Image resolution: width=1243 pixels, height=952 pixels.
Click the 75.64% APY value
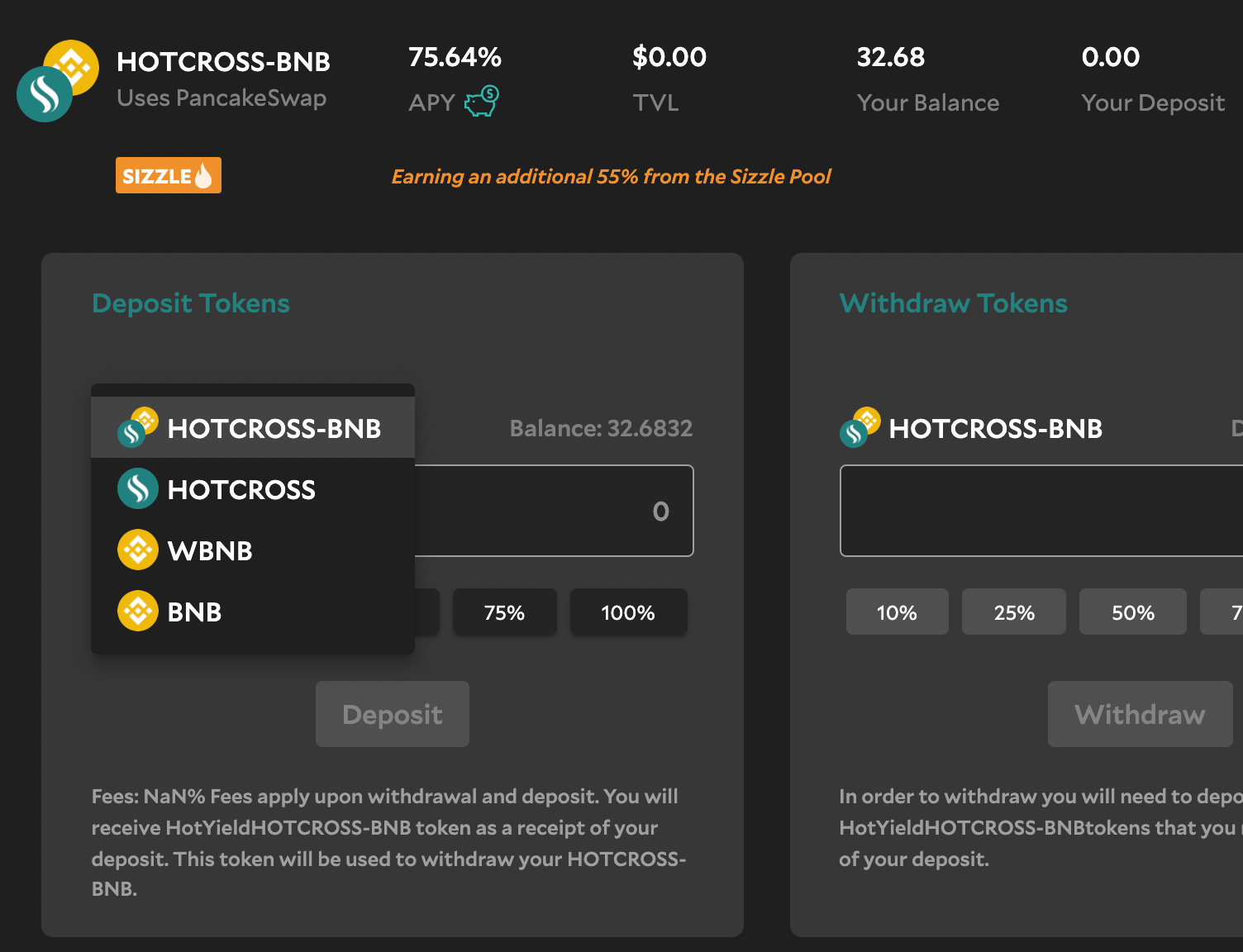(x=455, y=57)
